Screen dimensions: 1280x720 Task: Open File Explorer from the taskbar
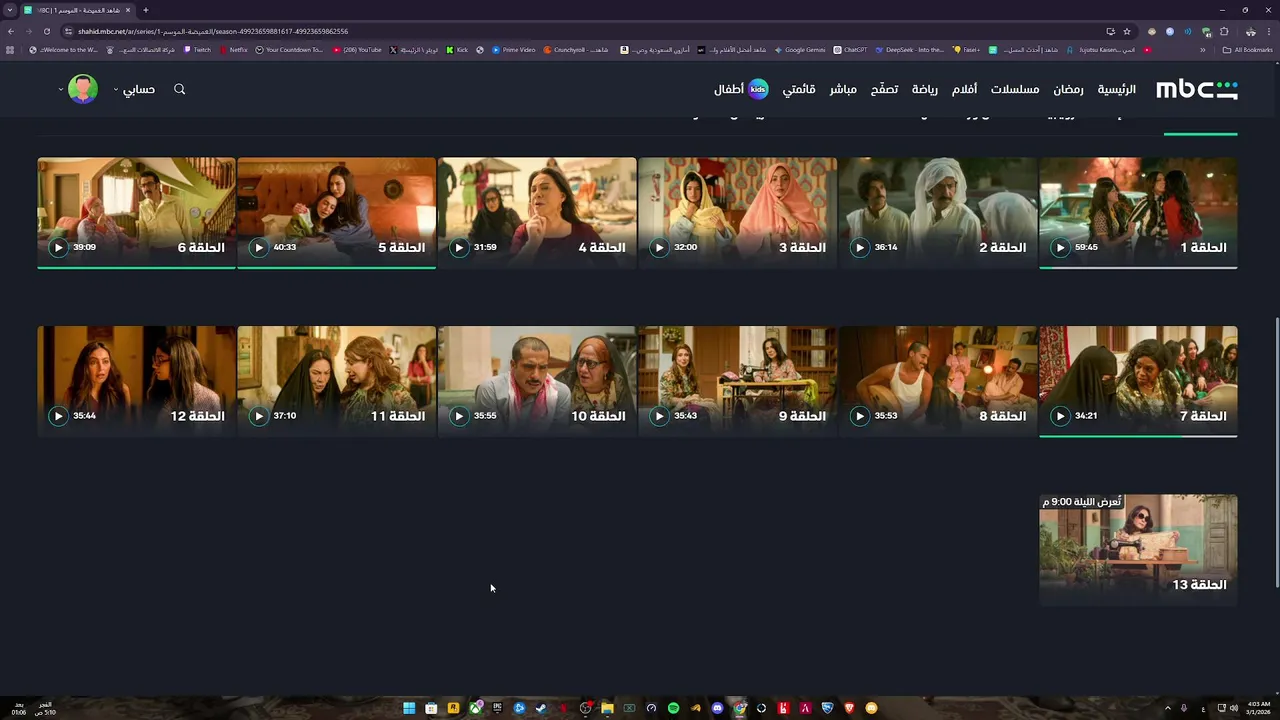pyautogui.click(x=607, y=708)
